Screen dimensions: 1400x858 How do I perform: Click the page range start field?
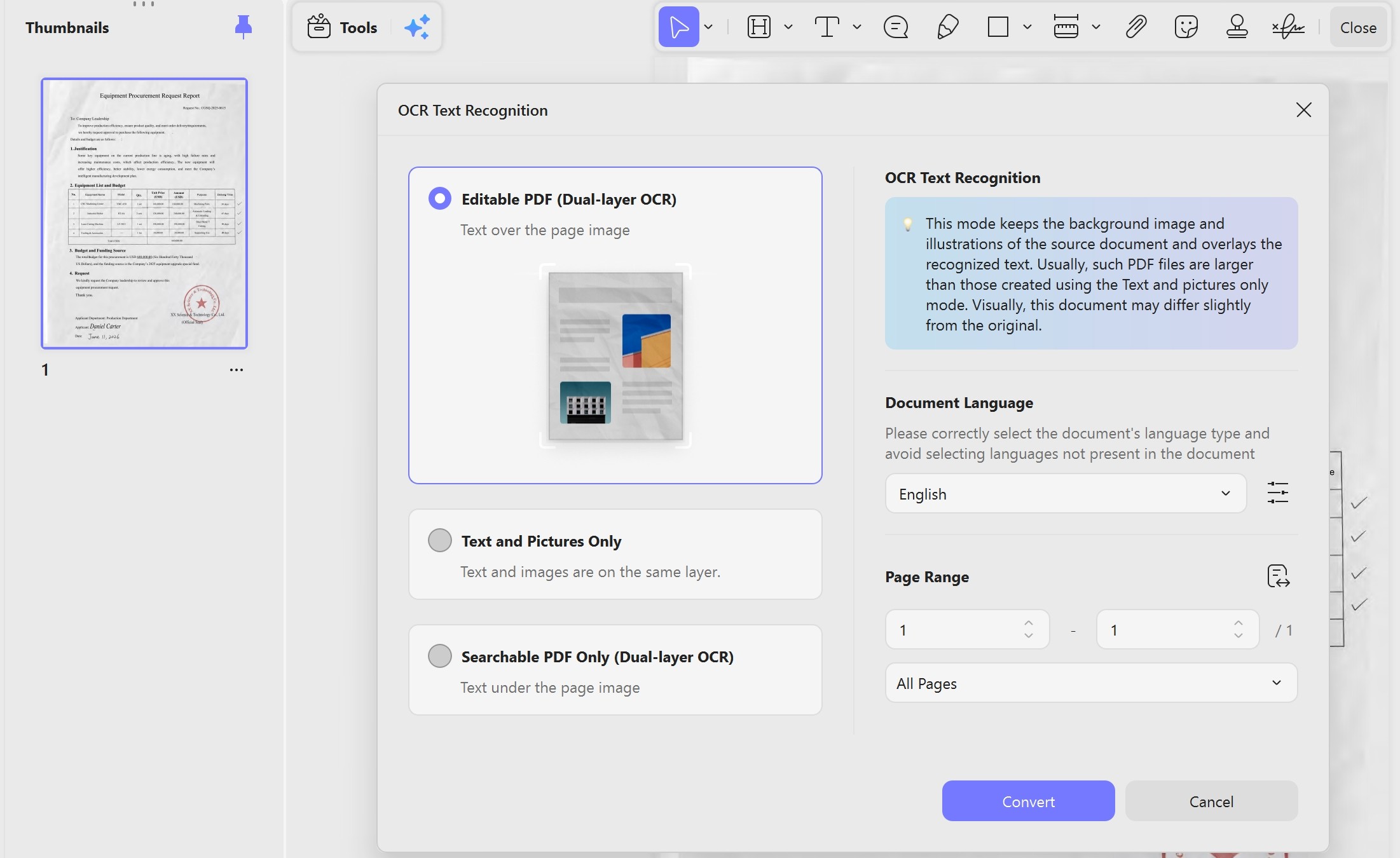(x=967, y=629)
